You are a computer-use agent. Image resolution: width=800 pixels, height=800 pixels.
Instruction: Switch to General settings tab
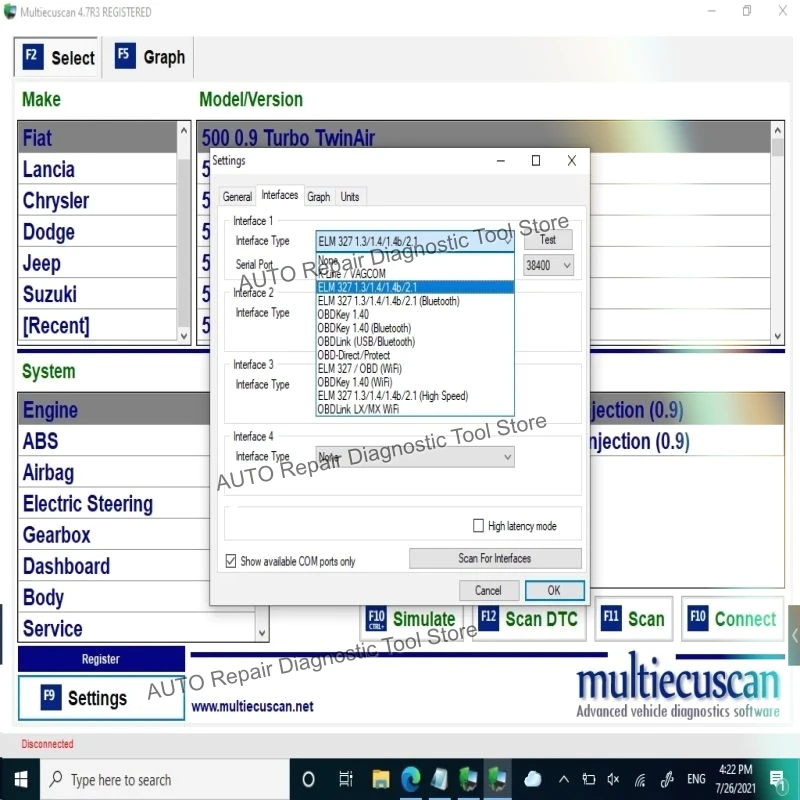(x=237, y=196)
